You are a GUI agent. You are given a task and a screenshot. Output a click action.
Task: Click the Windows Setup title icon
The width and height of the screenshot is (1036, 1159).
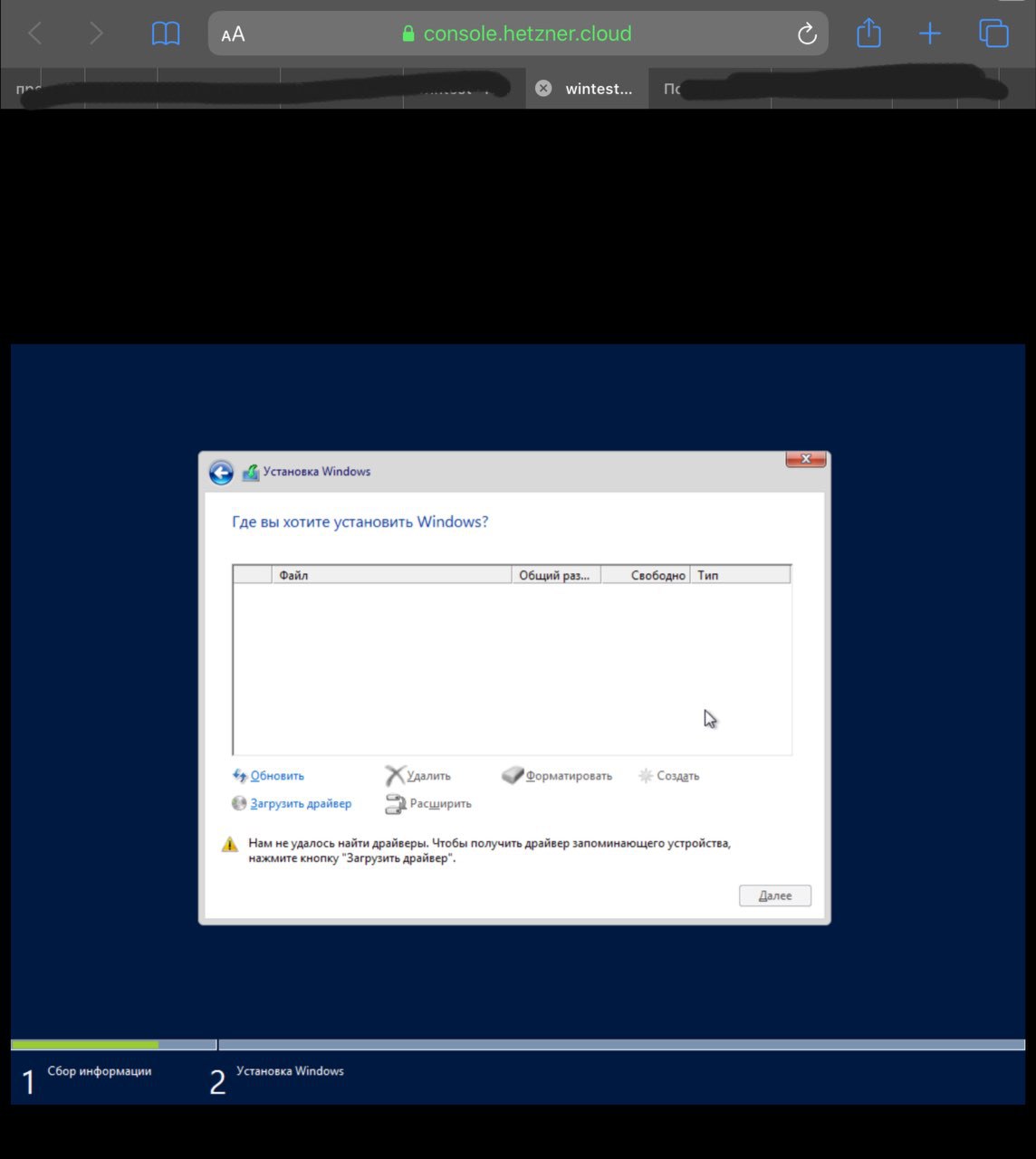click(251, 472)
